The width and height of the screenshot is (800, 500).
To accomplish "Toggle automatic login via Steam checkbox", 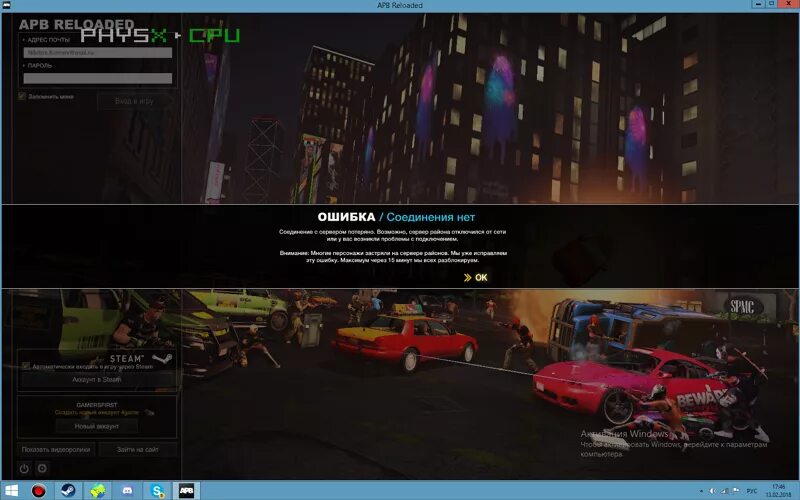I will pos(26,366).
